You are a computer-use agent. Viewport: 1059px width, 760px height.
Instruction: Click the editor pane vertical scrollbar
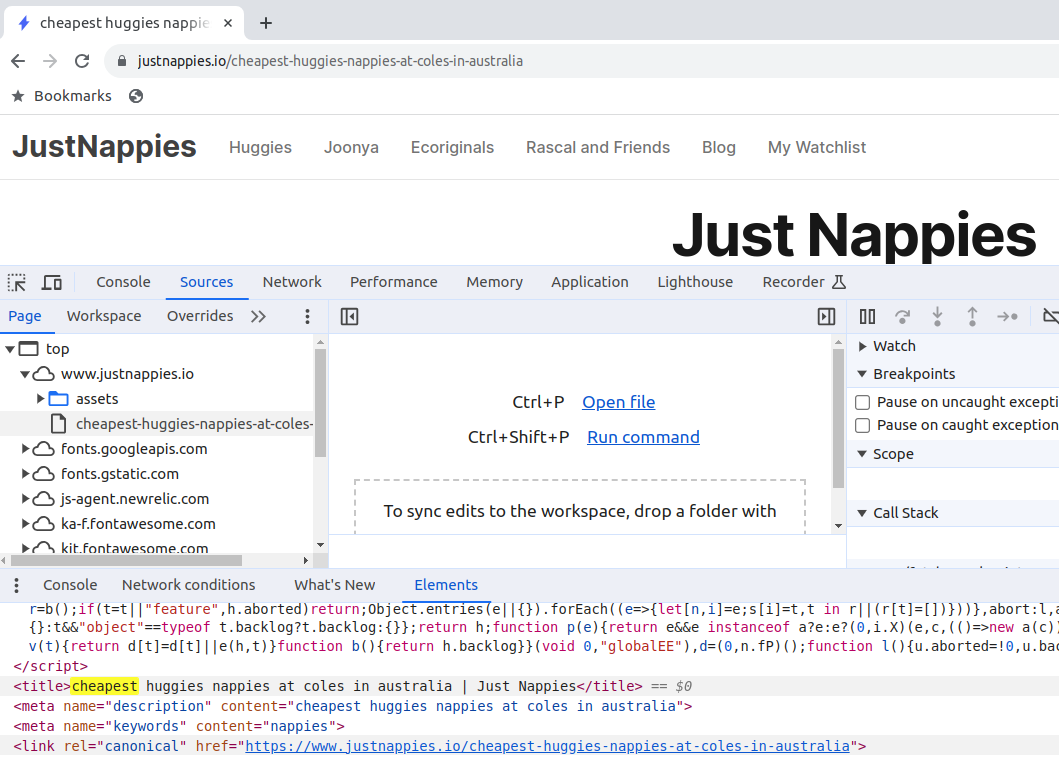838,419
